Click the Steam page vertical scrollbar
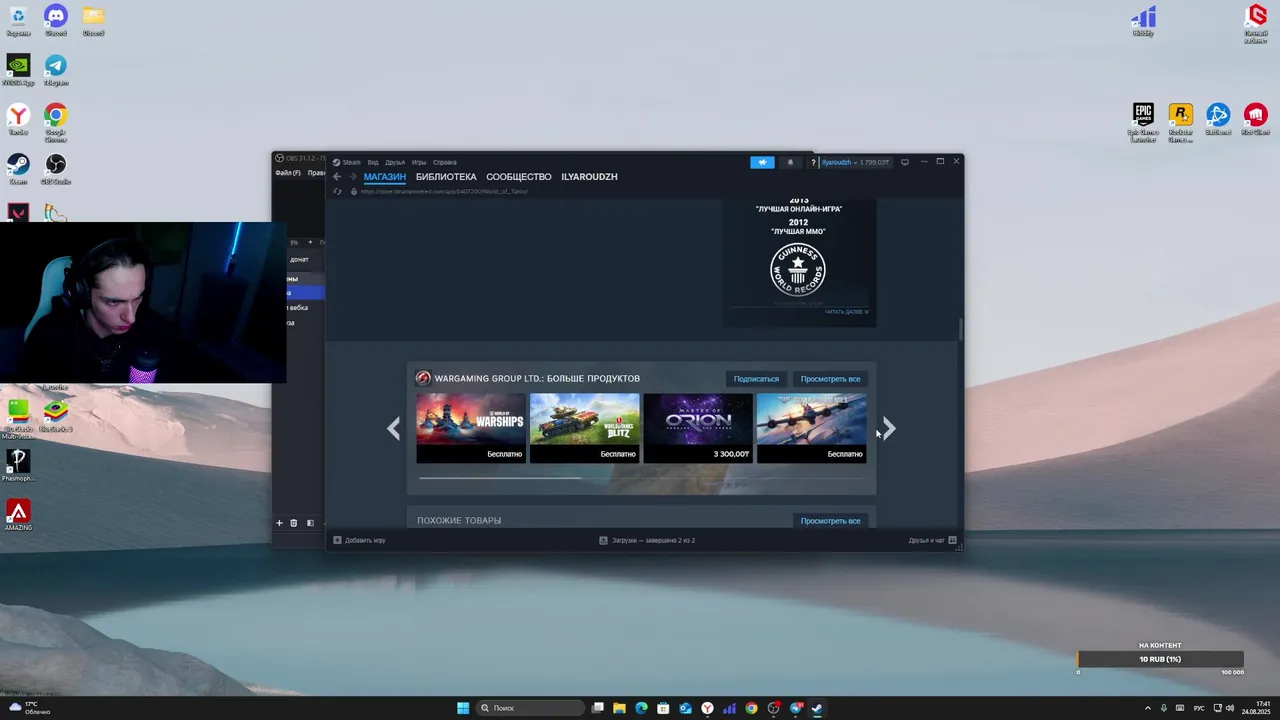Viewport: 1280px width, 720px height. [961, 329]
